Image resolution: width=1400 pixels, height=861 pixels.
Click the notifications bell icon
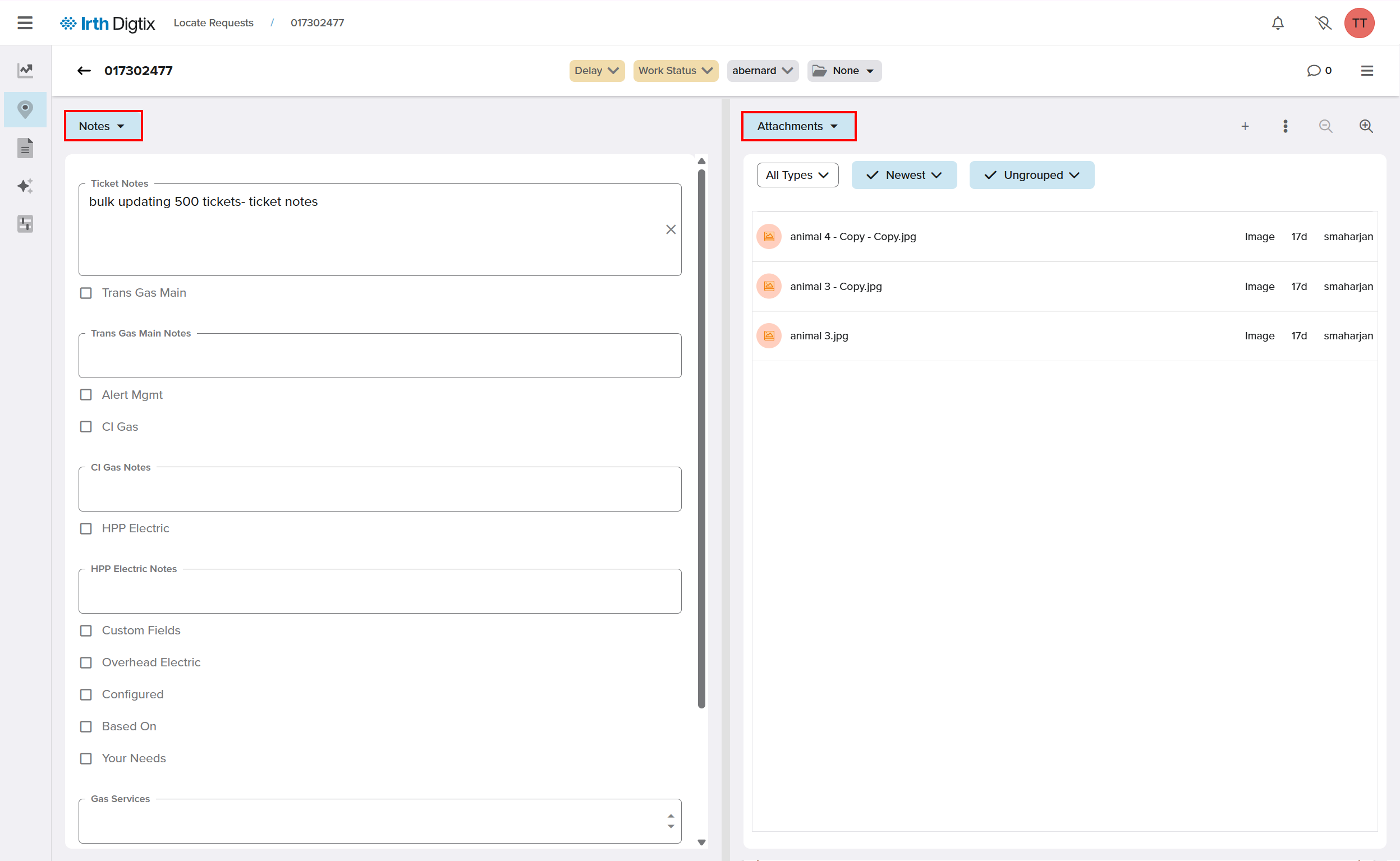(1278, 23)
